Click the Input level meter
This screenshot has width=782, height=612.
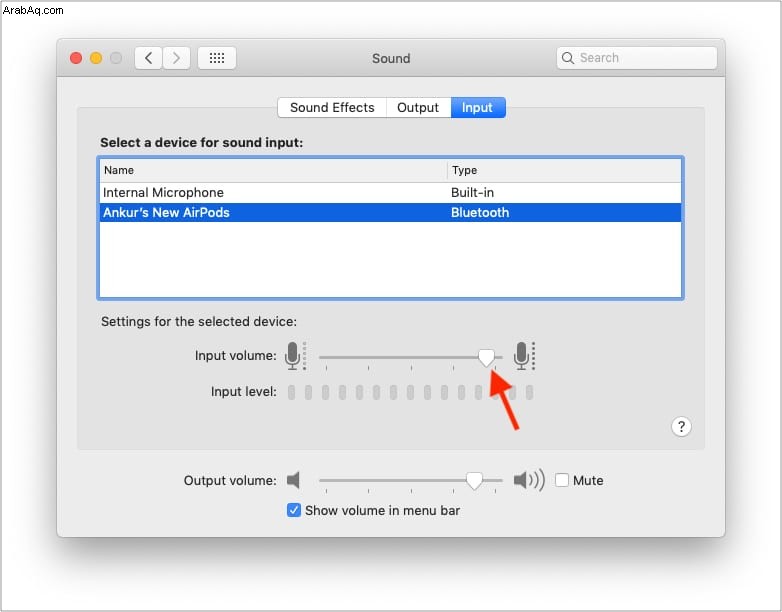[x=410, y=393]
